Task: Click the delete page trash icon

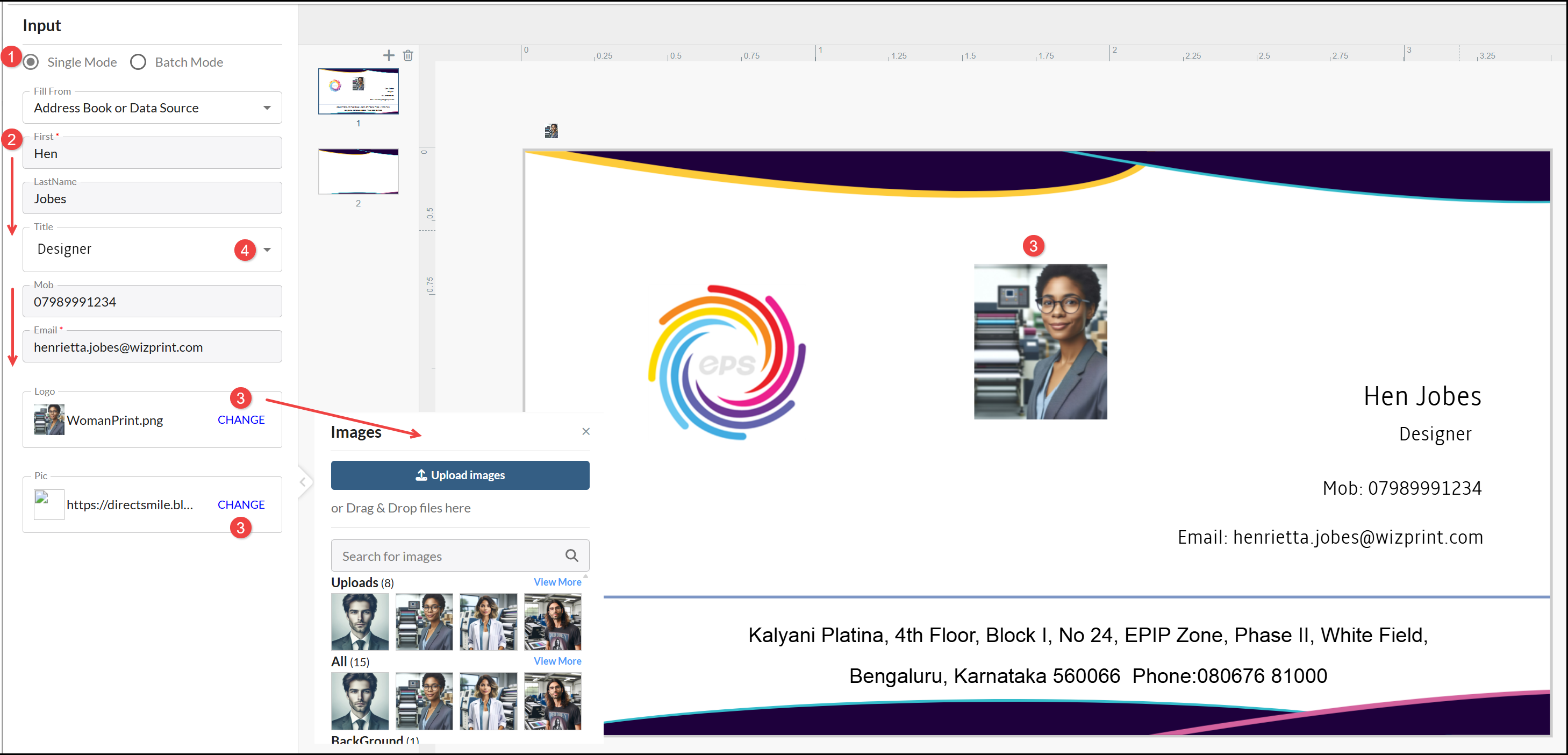Action: pyautogui.click(x=408, y=55)
